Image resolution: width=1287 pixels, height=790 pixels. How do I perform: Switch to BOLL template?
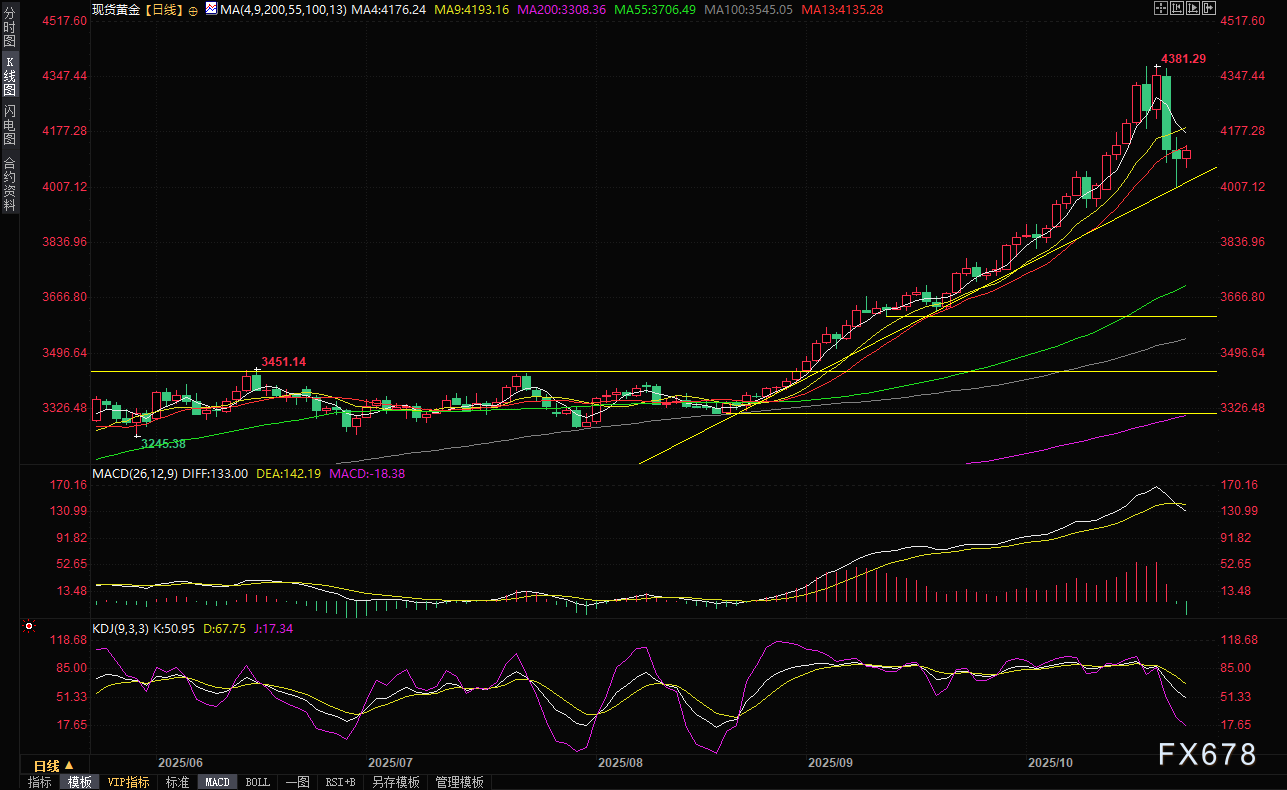click(x=257, y=782)
